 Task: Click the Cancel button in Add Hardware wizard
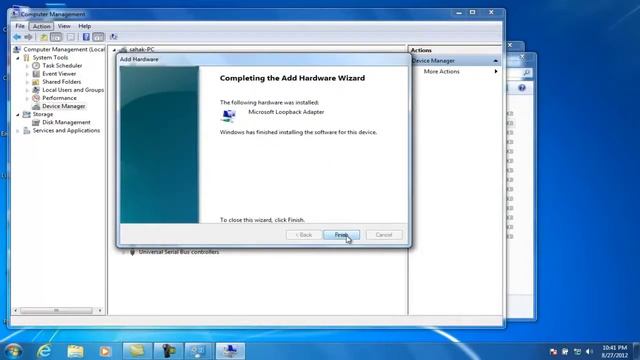[384, 235]
